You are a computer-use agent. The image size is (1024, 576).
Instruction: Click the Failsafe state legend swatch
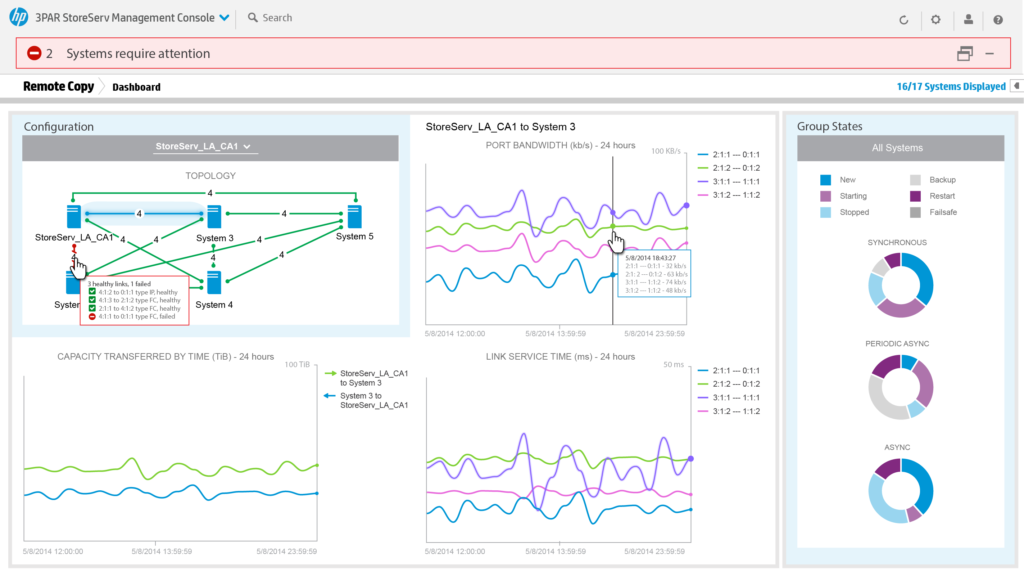pyautogui.click(x=916, y=212)
